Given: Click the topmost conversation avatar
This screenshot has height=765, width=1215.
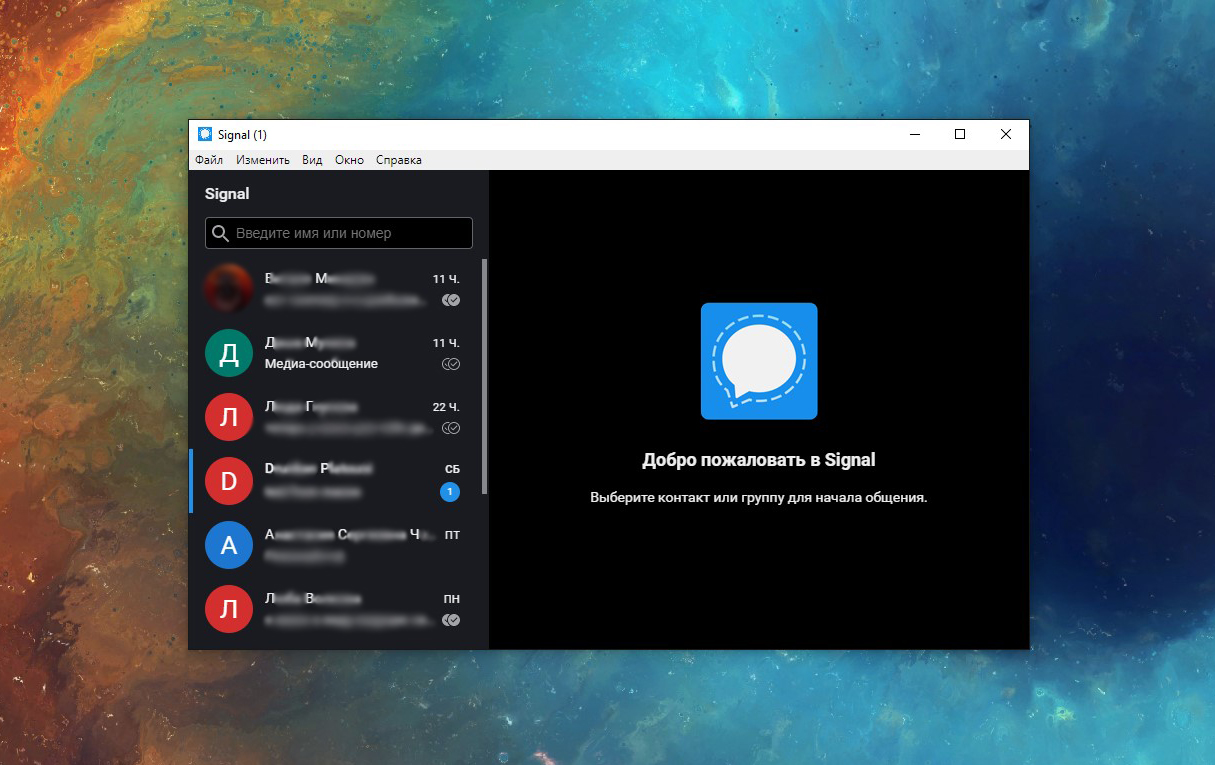Looking at the screenshot, I should pyautogui.click(x=228, y=288).
